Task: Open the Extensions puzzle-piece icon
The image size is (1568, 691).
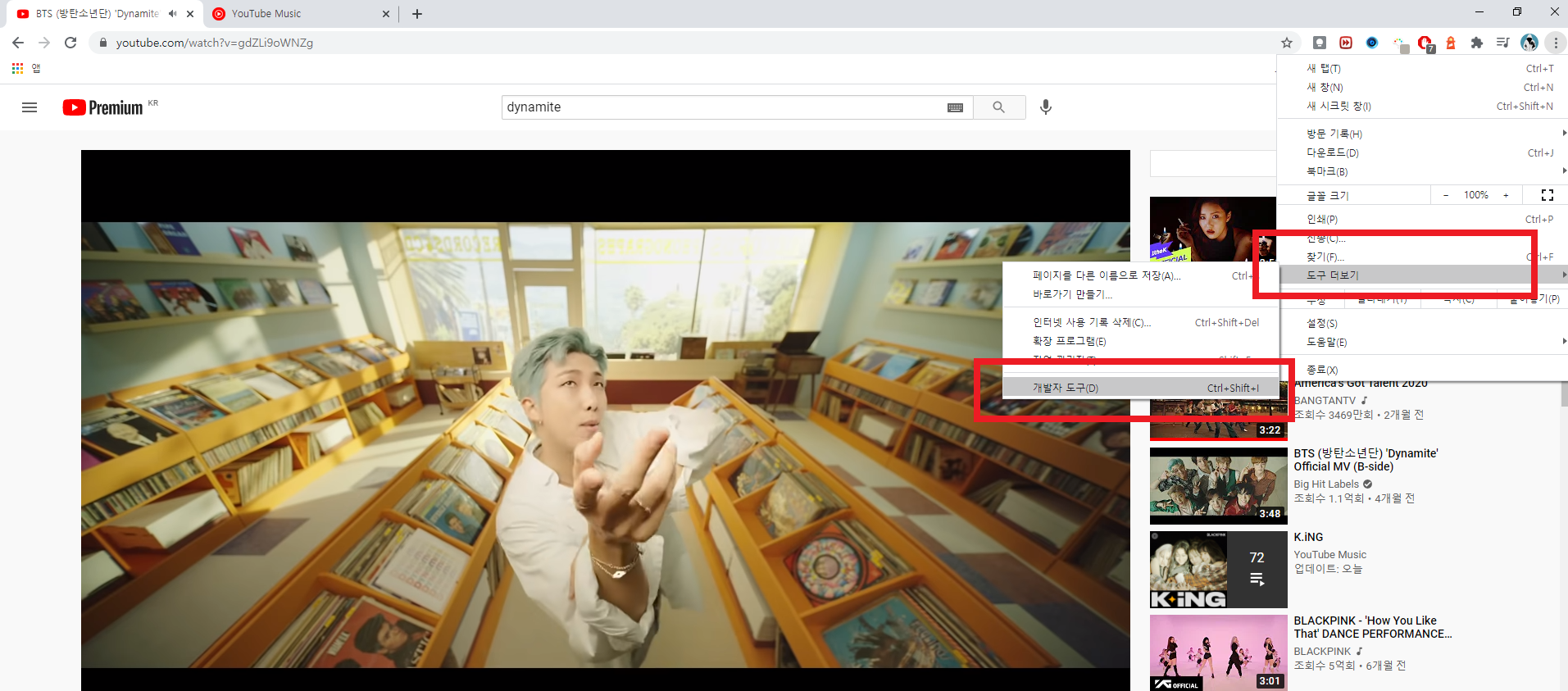Action: tap(1477, 43)
